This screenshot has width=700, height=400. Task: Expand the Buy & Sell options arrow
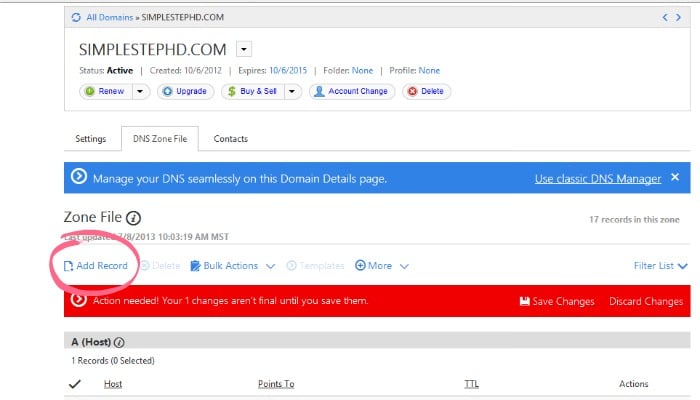(292, 91)
